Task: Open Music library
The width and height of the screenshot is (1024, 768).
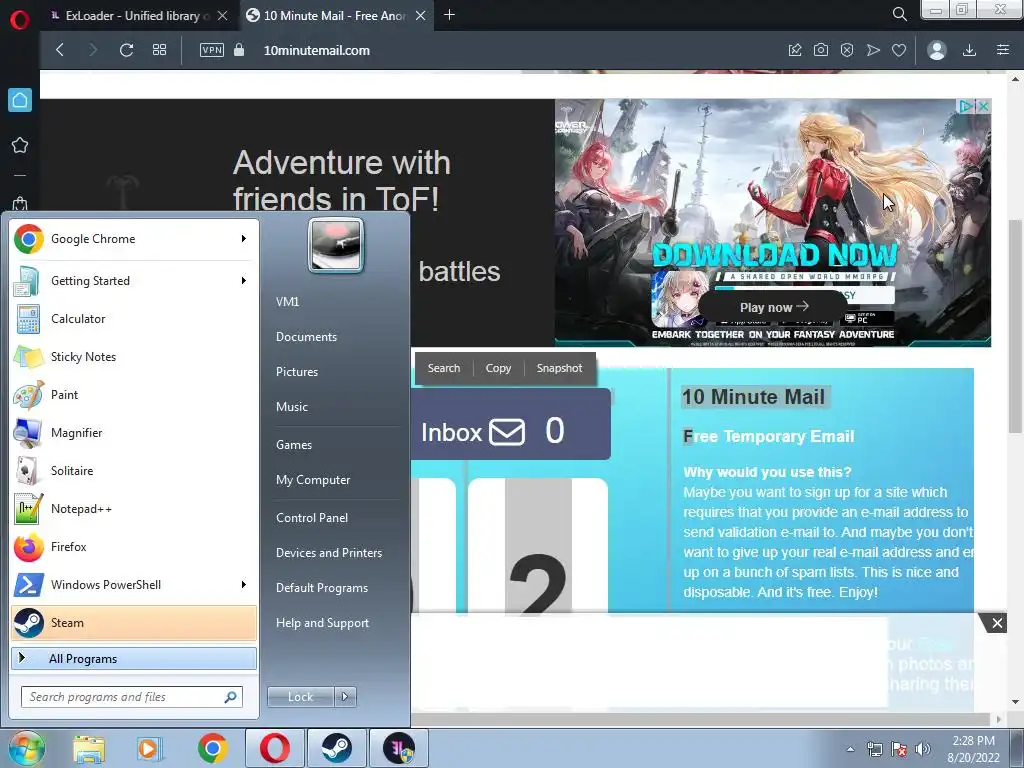Action: (292, 407)
